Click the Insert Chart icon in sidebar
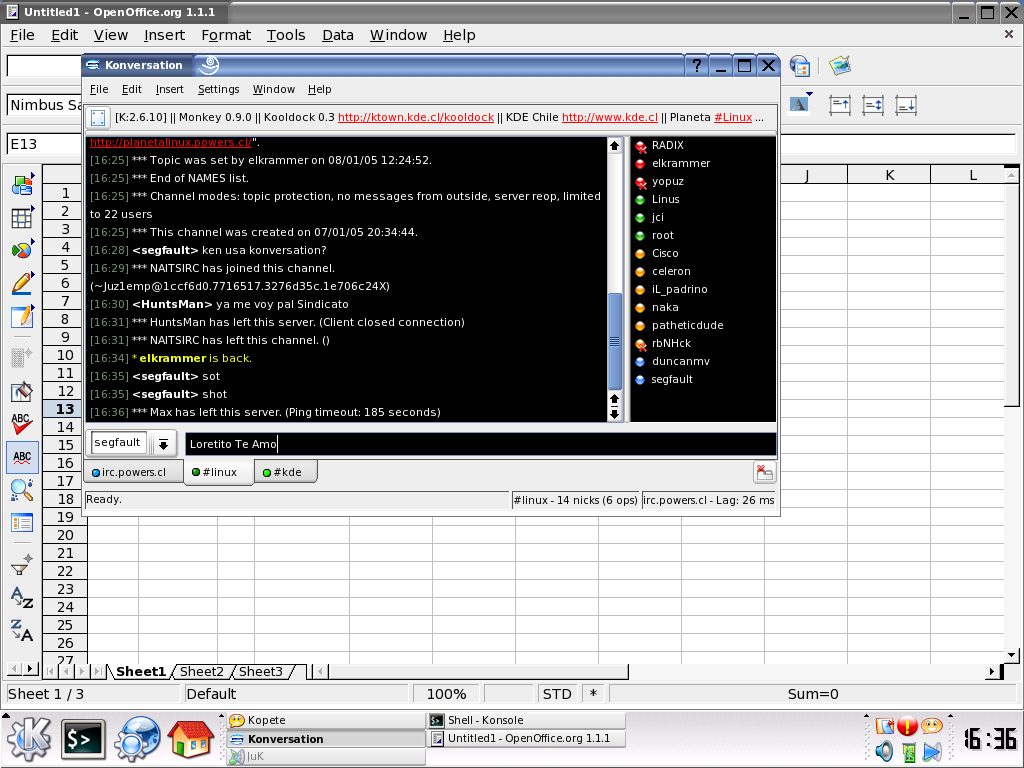Viewport: 1024px width, 768px height. point(22,250)
